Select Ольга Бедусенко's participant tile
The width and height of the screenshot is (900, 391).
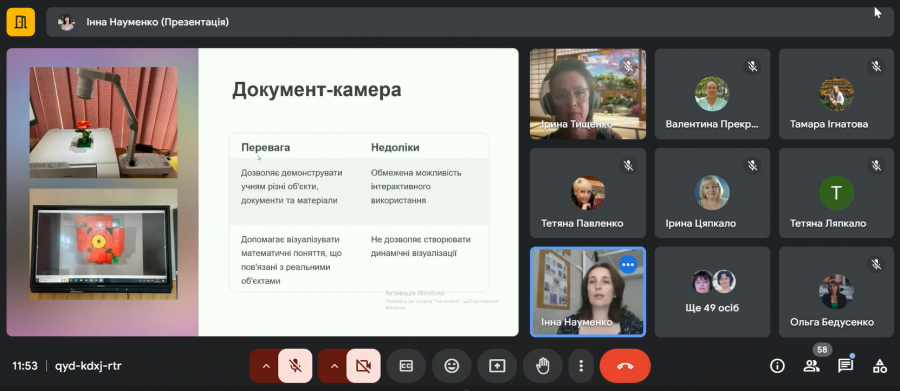click(x=836, y=292)
